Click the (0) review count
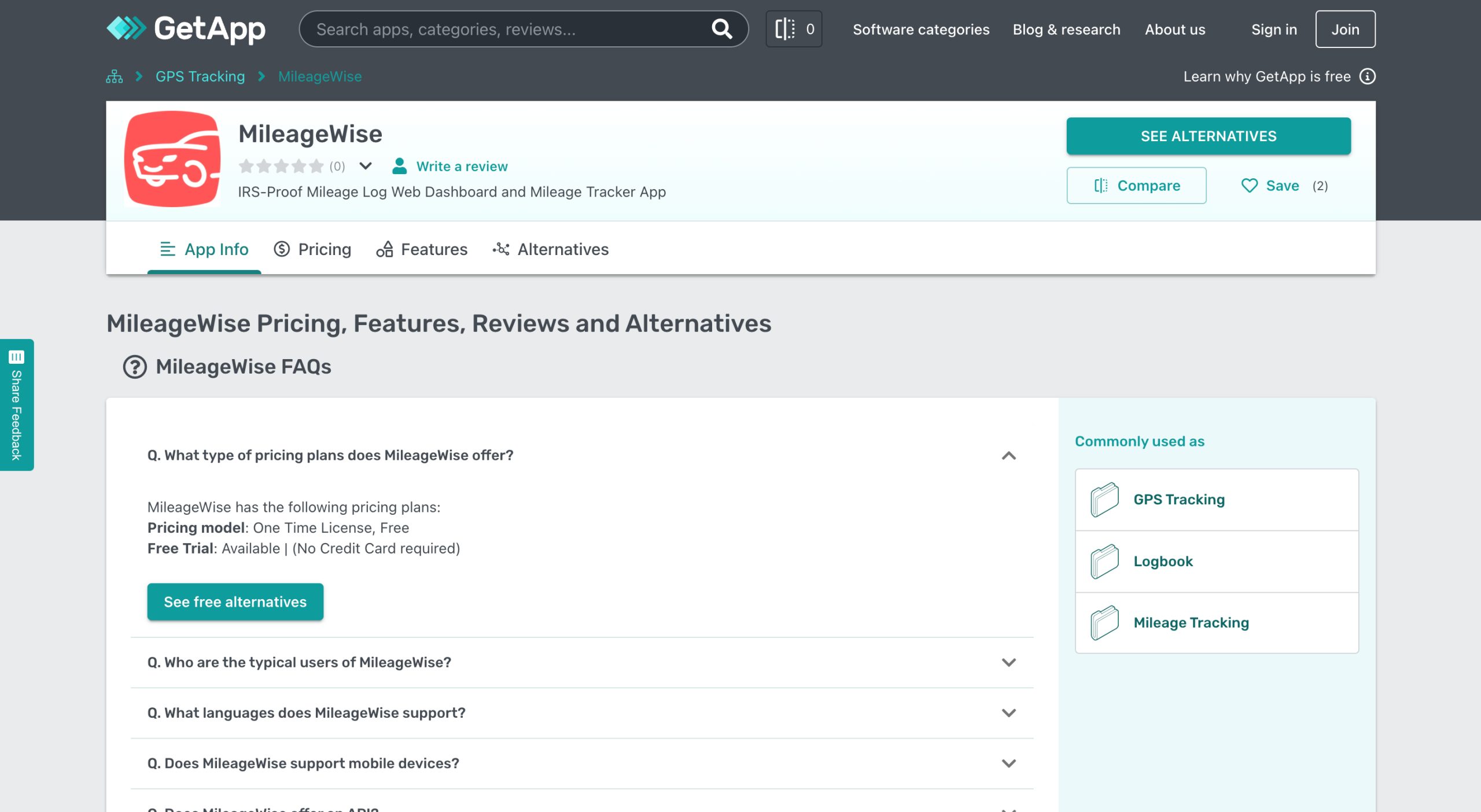1481x812 pixels. pos(337,167)
